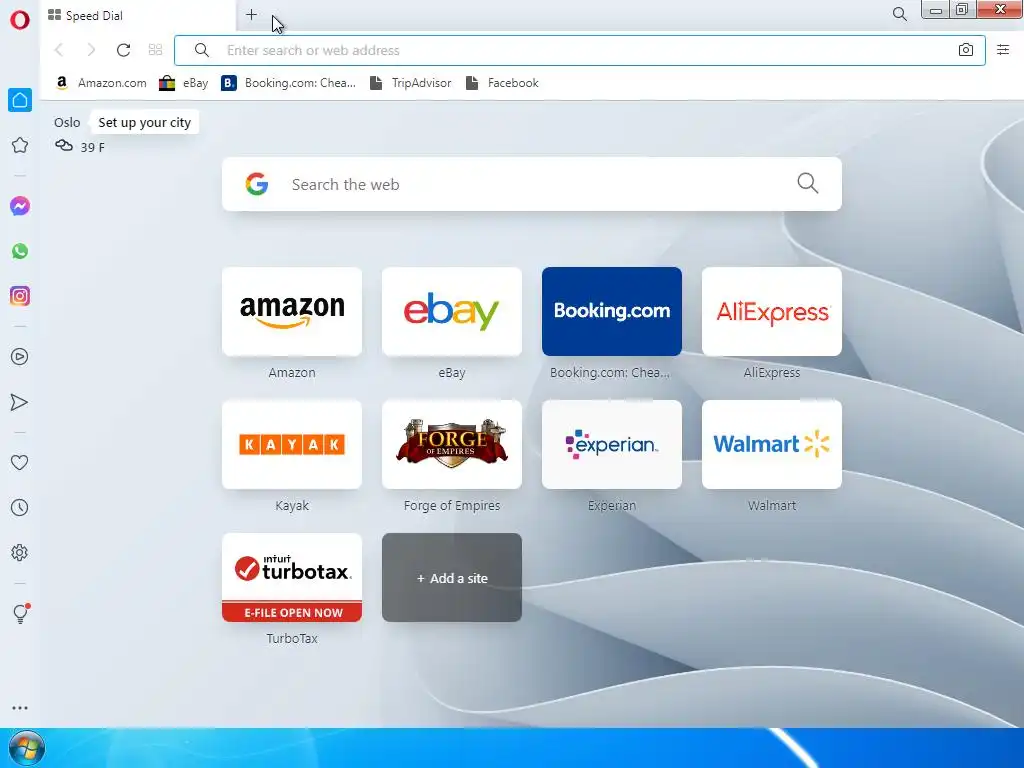This screenshot has height=768, width=1024.
Task: Go forward to next page
Action: [x=91, y=50]
